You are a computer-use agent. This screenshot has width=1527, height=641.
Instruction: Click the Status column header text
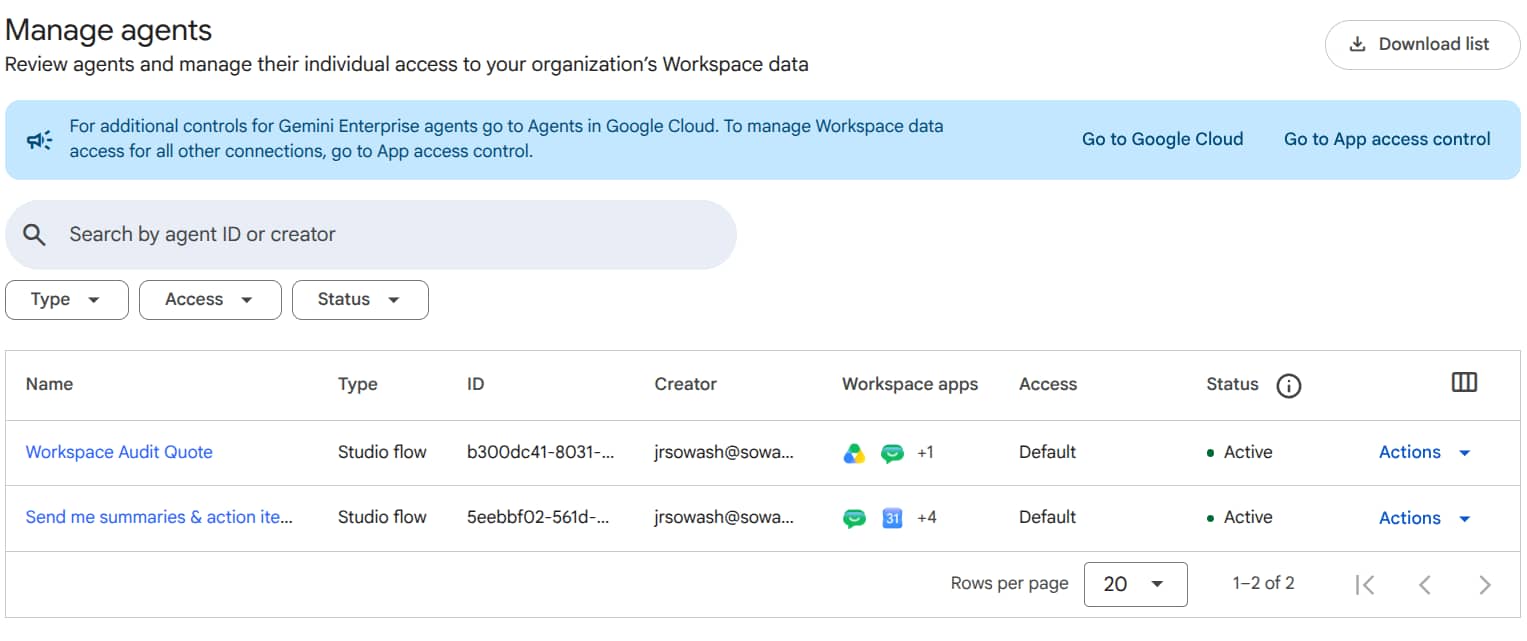[1232, 384]
